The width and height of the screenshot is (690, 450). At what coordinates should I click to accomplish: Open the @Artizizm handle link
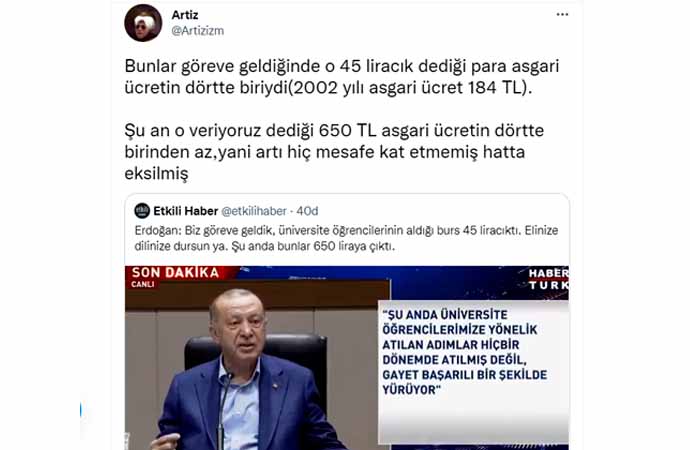pos(198,31)
